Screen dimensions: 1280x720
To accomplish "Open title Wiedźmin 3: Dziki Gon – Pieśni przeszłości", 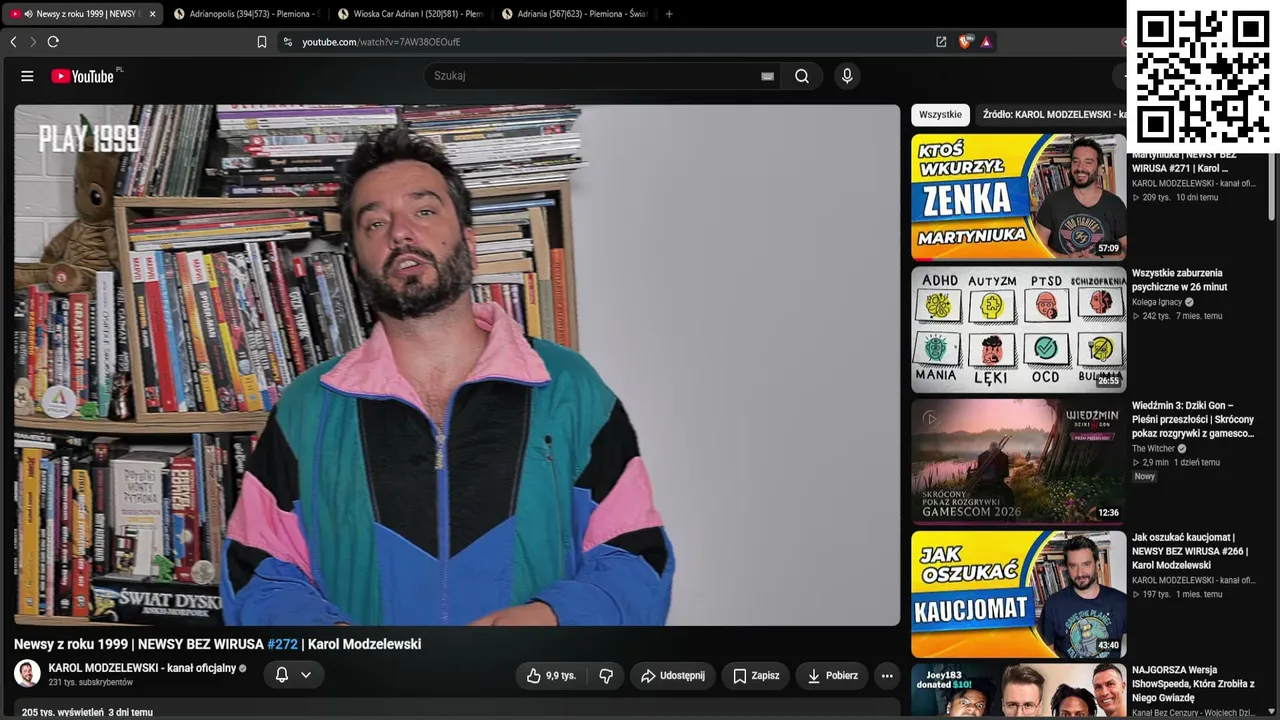I will point(1193,420).
